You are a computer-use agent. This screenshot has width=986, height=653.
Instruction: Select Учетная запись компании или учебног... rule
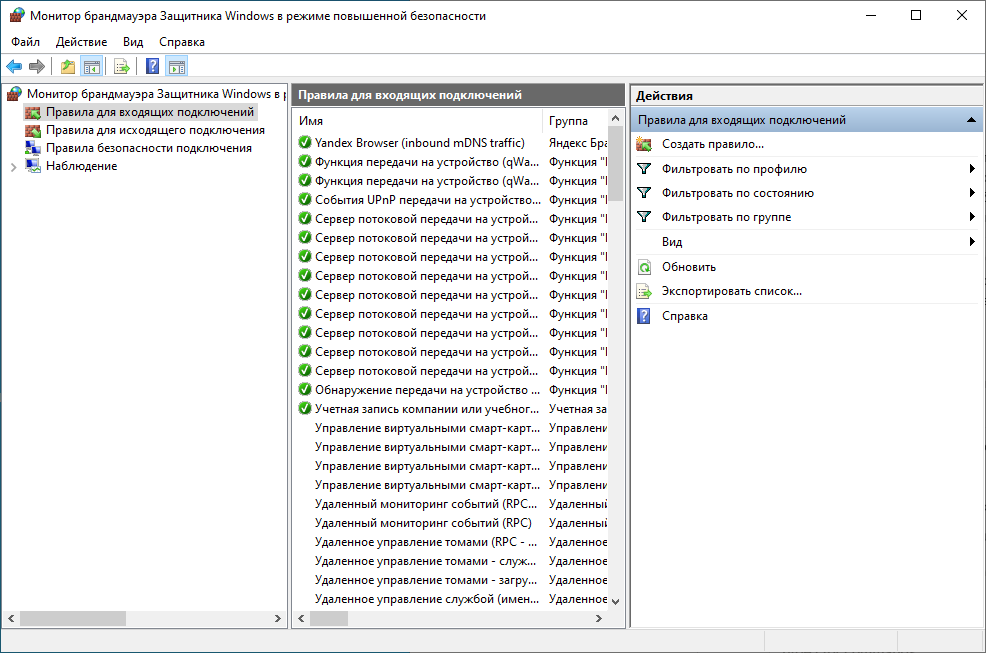427,409
